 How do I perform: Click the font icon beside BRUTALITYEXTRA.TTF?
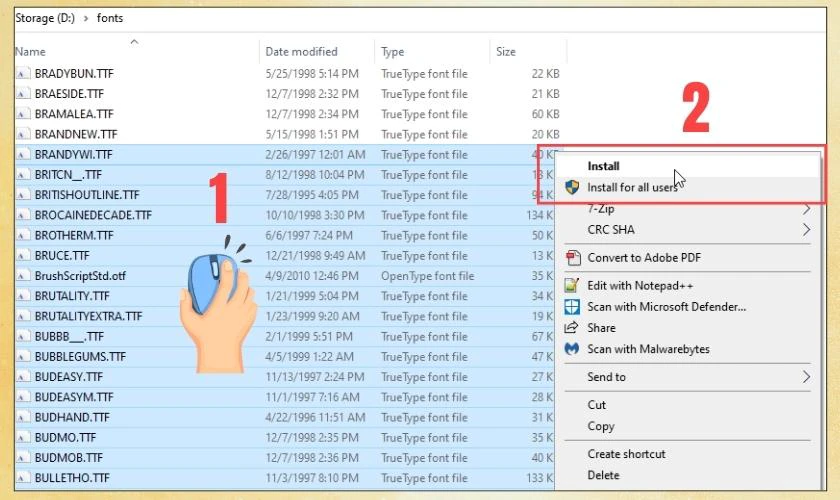pos(22,316)
